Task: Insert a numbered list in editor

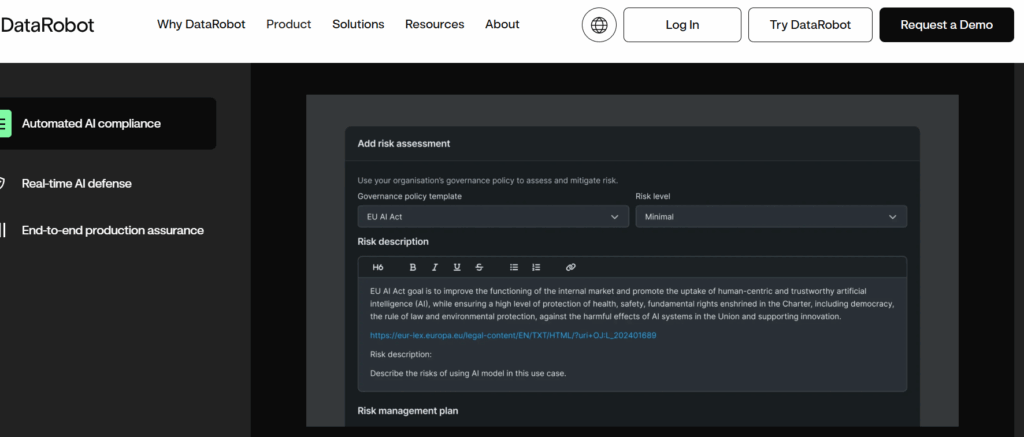Action: [536, 267]
